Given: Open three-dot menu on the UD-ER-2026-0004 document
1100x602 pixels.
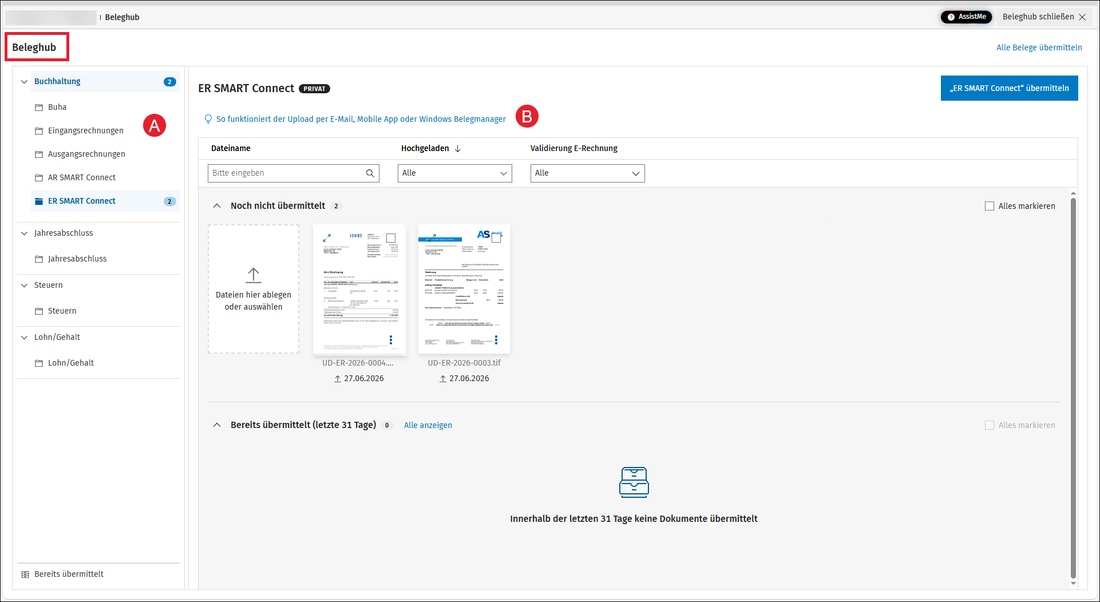Looking at the screenshot, I should coord(391,340).
